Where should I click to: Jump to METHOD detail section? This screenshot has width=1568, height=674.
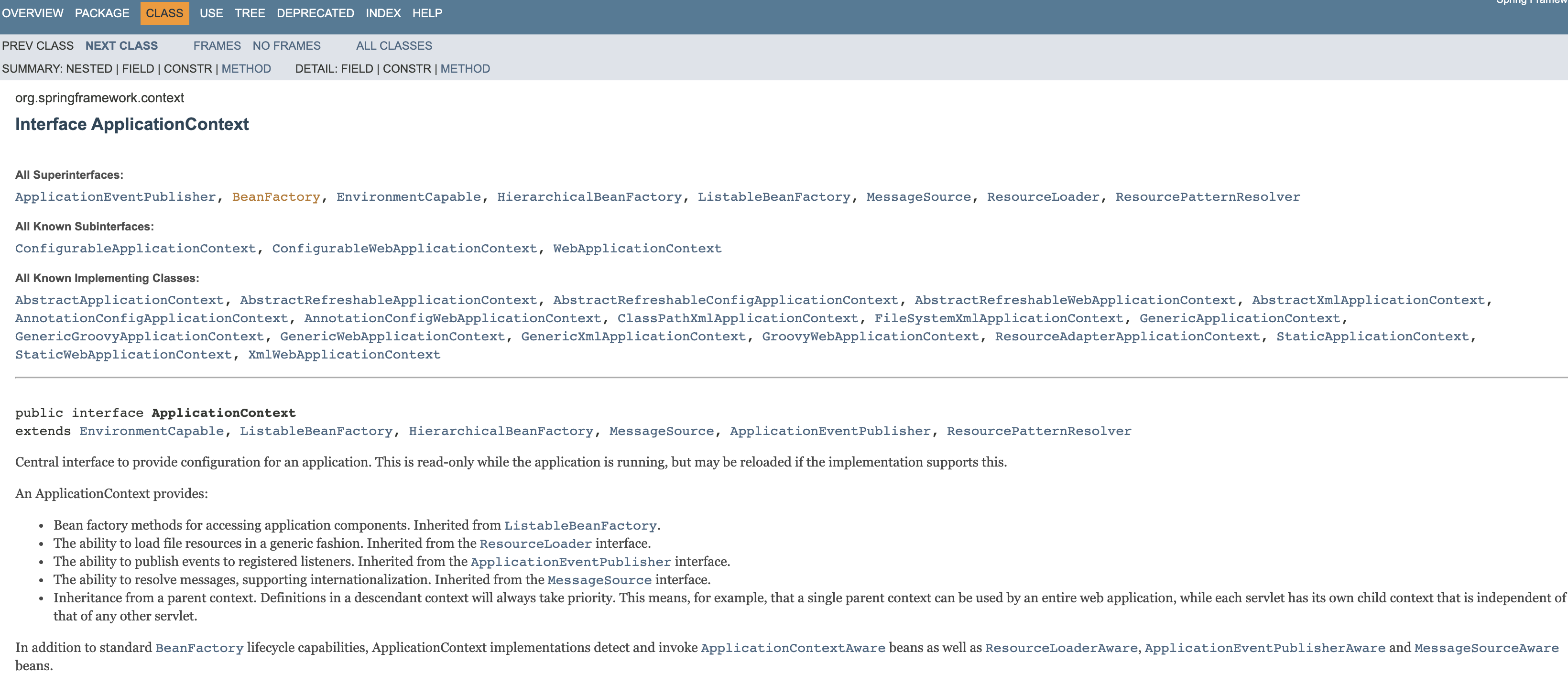(x=465, y=69)
